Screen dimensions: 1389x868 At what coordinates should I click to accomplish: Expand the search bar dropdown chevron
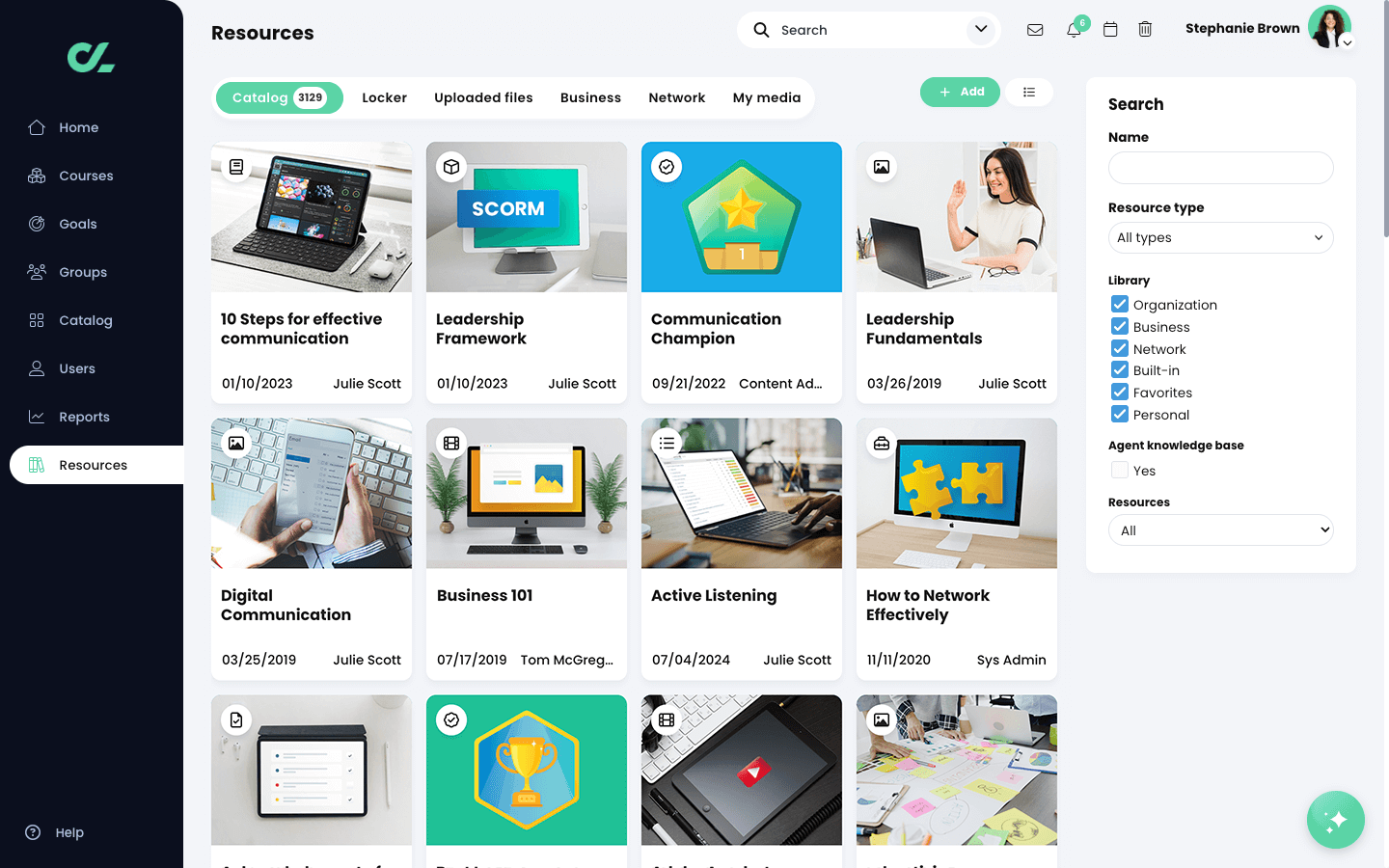(x=981, y=30)
